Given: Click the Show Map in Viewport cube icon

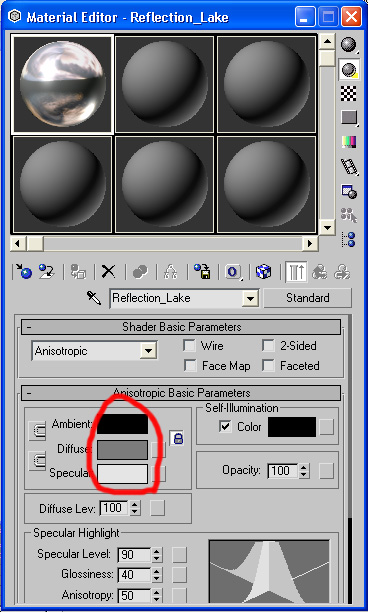Looking at the screenshot, I should [263, 272].
